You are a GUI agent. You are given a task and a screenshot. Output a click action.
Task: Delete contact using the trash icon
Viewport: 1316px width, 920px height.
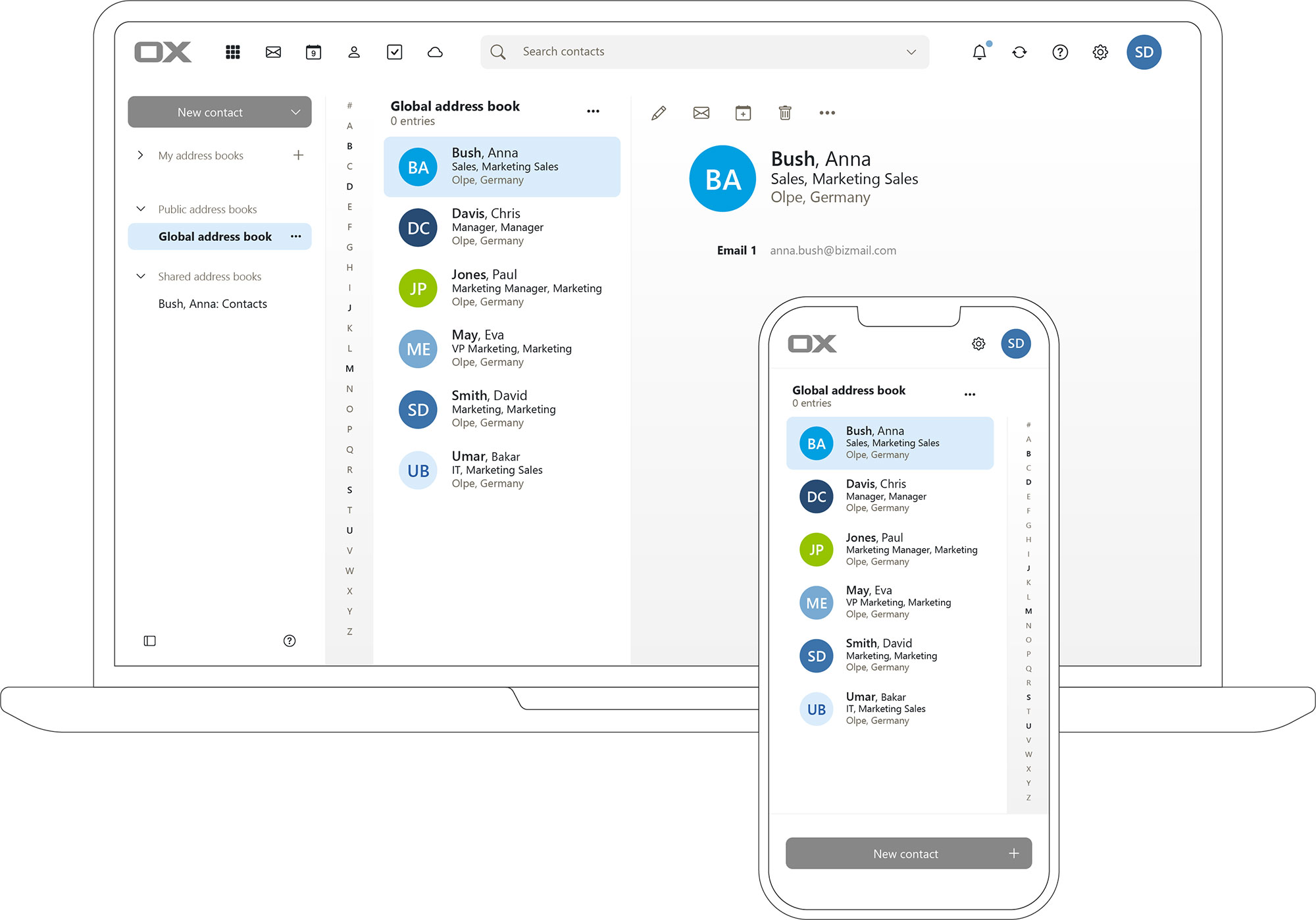click(784, 113)
